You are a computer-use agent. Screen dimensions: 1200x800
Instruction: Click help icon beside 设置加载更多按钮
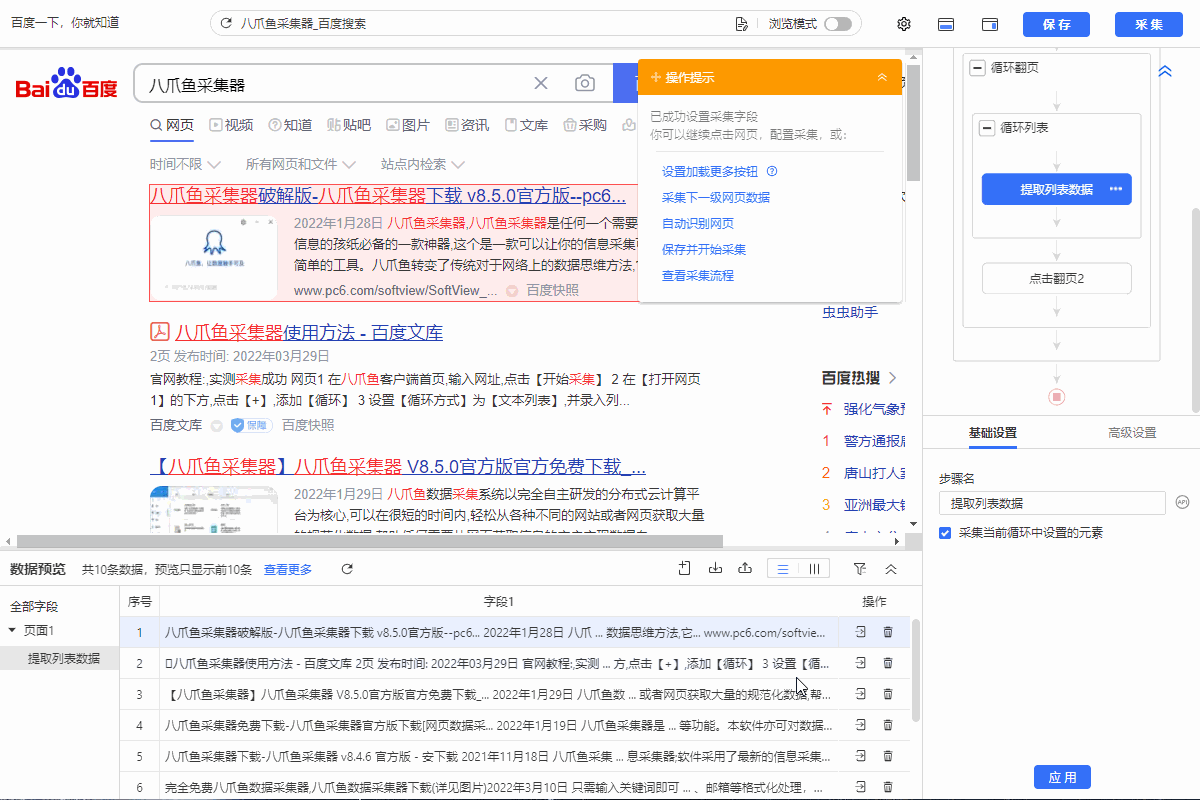click(772, 171)
